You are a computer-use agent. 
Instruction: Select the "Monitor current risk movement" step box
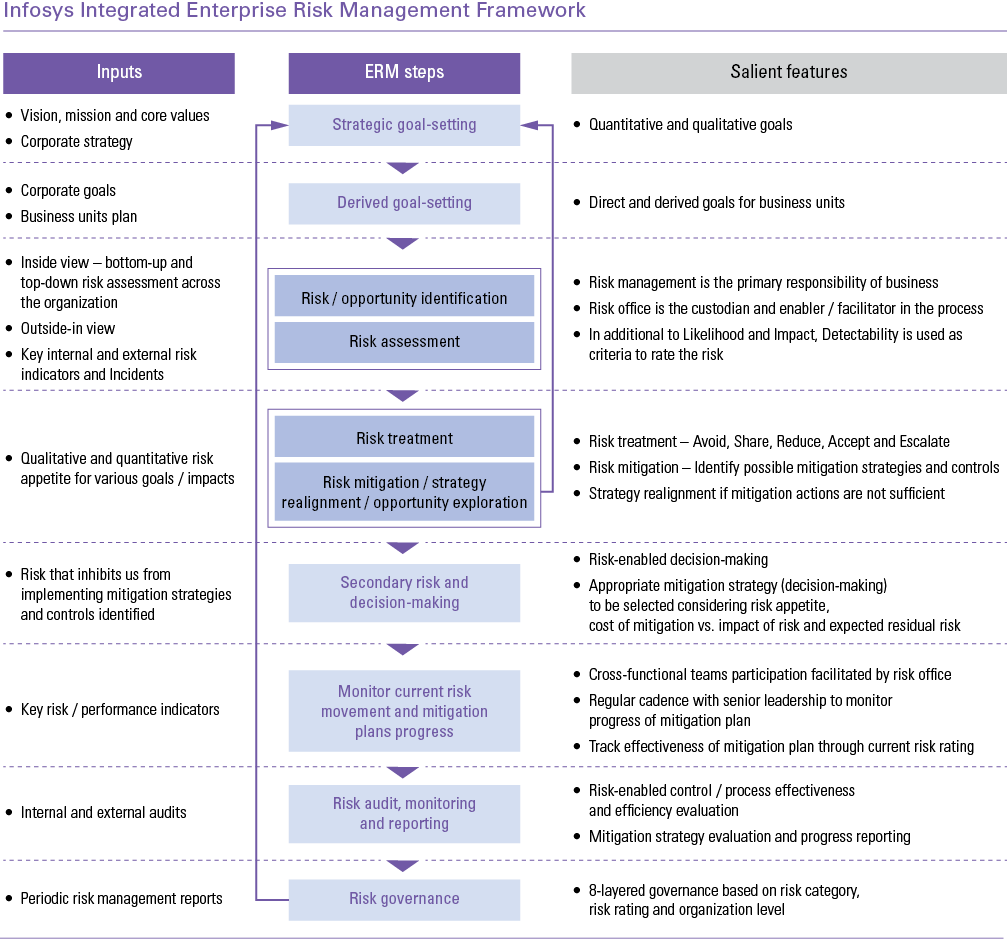pos(404,711)
